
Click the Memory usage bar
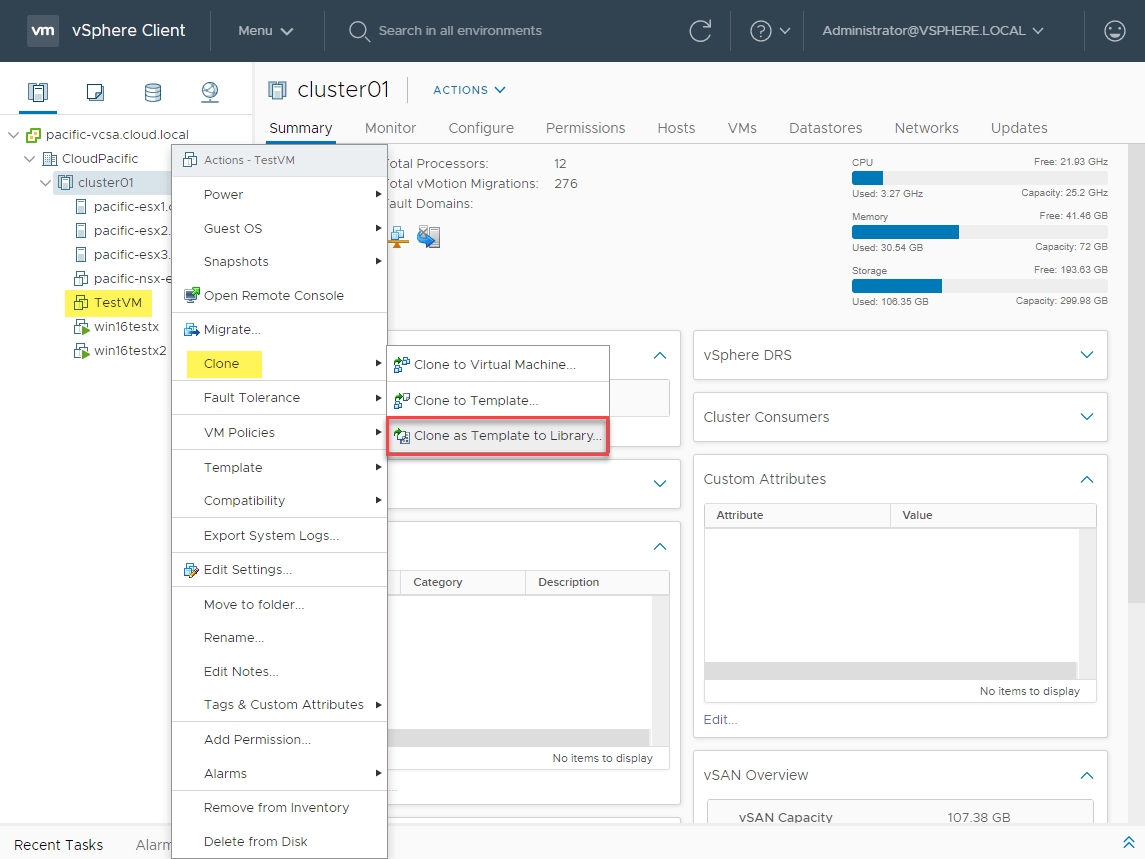click(x=979, y=232)
